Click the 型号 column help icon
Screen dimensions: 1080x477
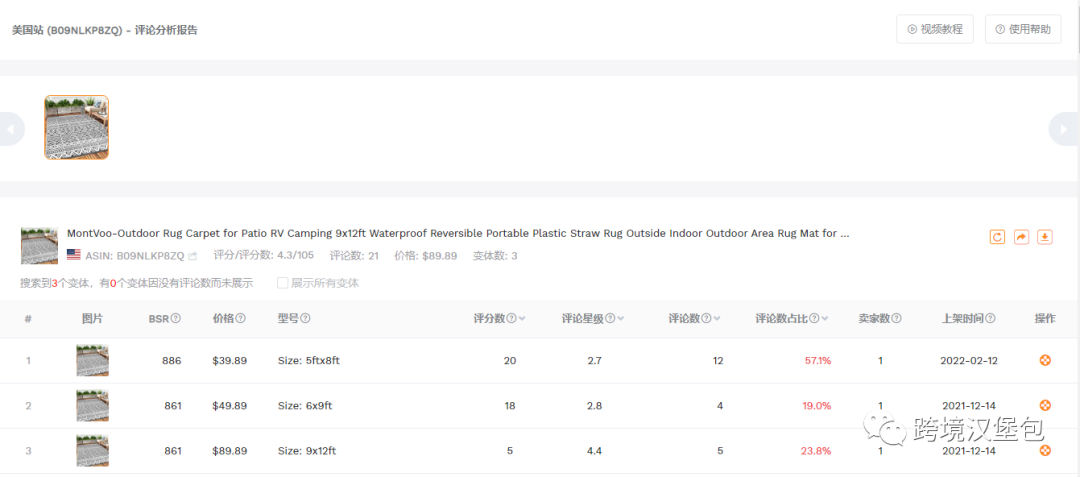(x=305, y=319)
